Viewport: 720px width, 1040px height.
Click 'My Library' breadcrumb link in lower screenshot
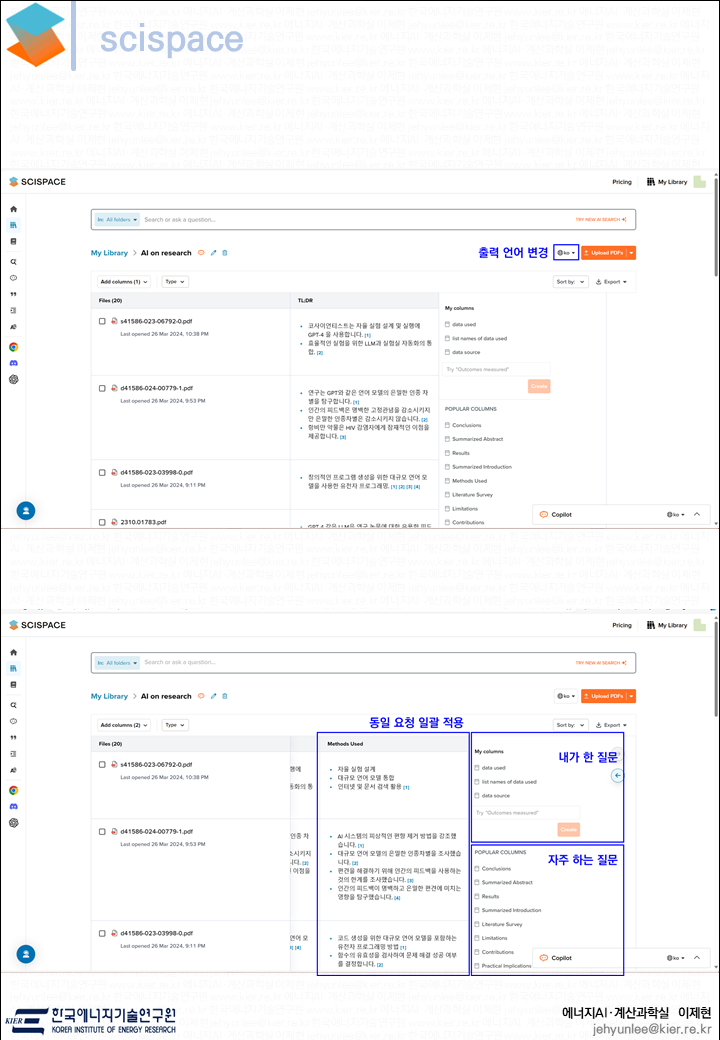109,696
